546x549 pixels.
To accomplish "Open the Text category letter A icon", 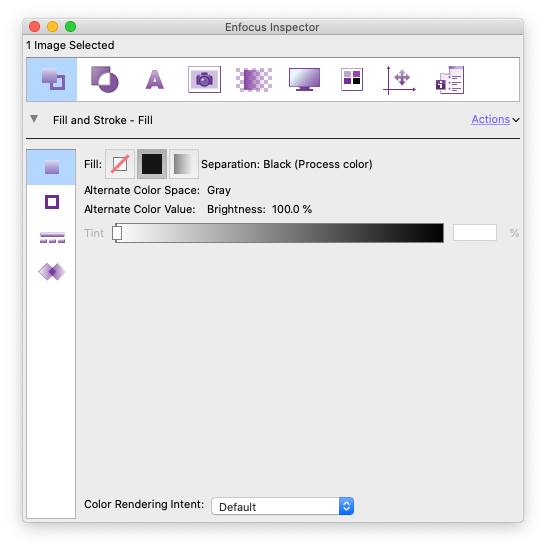I will point(154,80).
